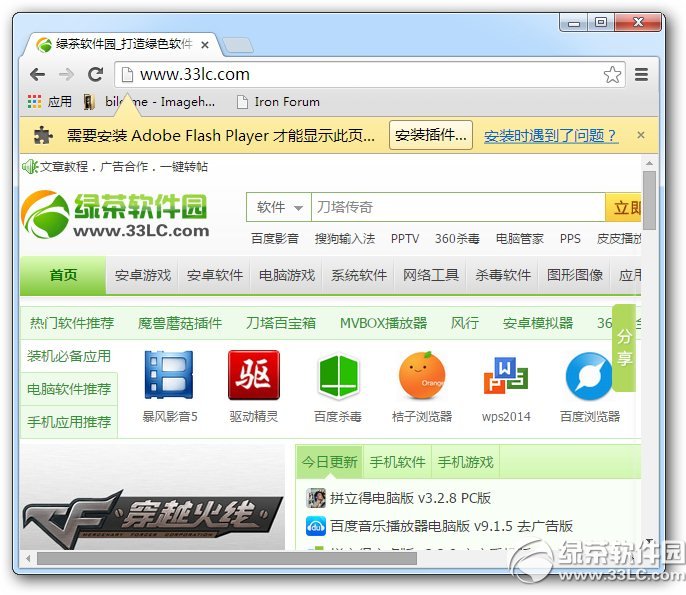Select the 电脑游戏 navigation tab
686x595 pixels.
287,275
